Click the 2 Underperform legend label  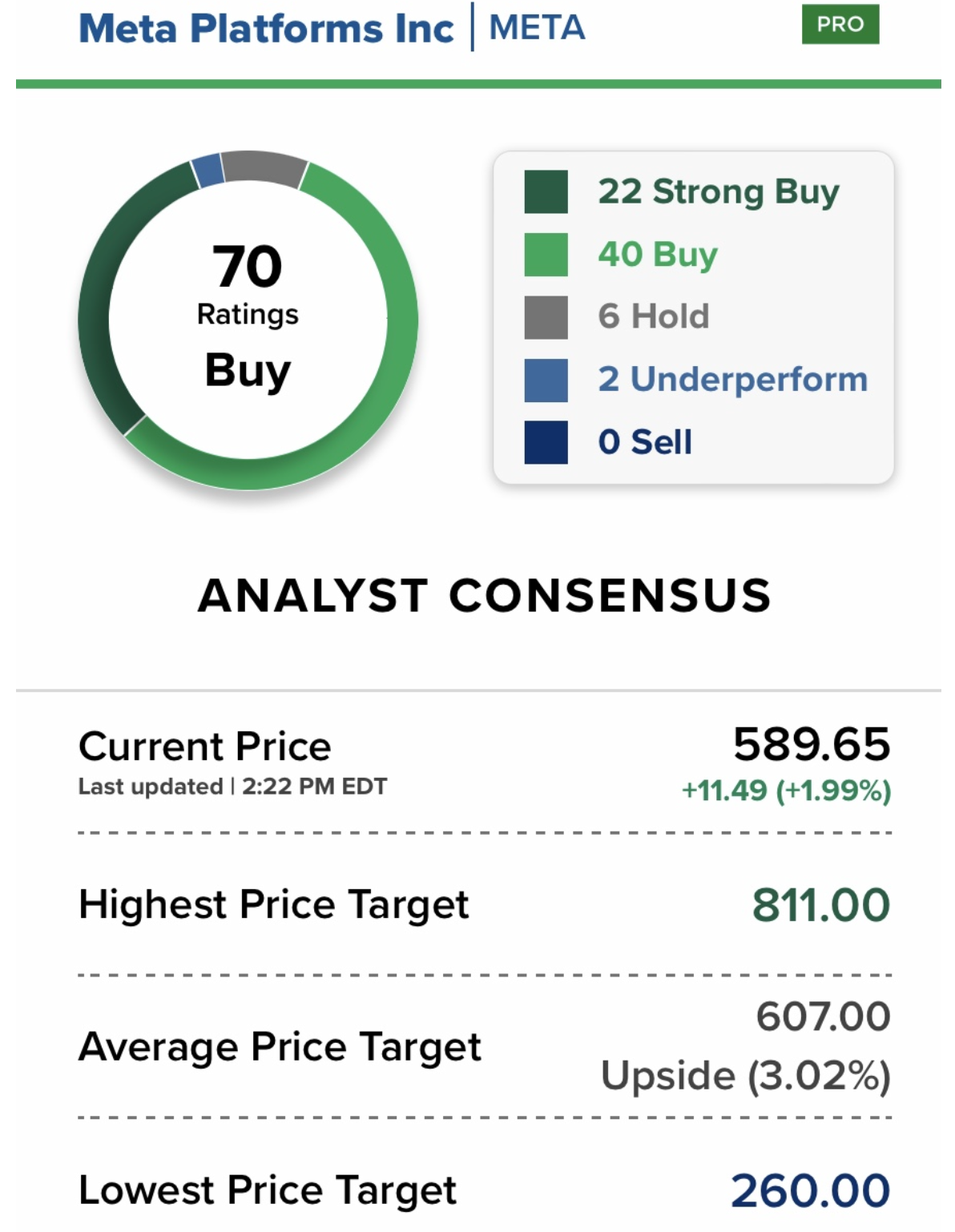click(732, 379)
